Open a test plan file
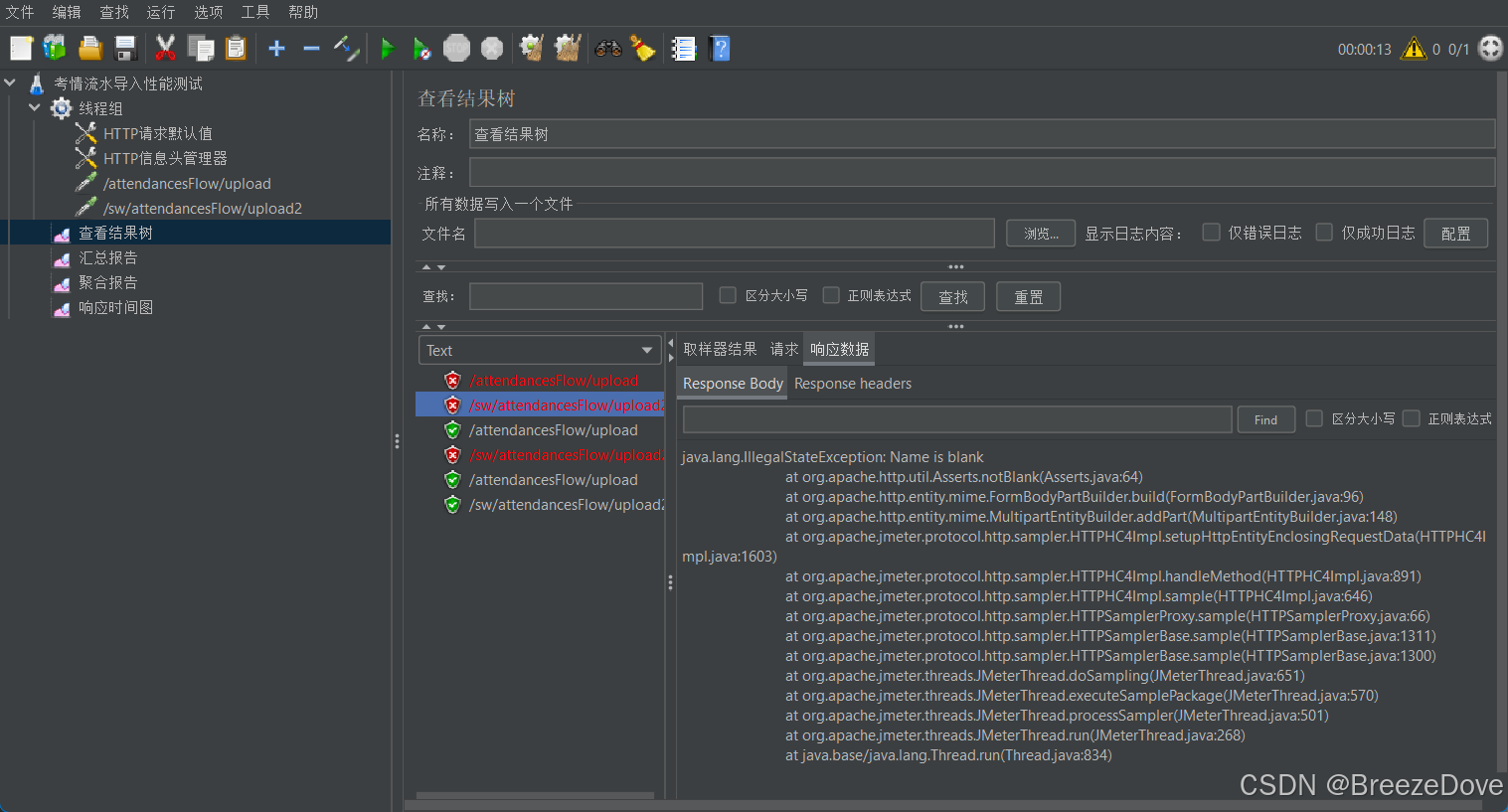The height and width of the screenshot is (812, 1508). [90, 48]
